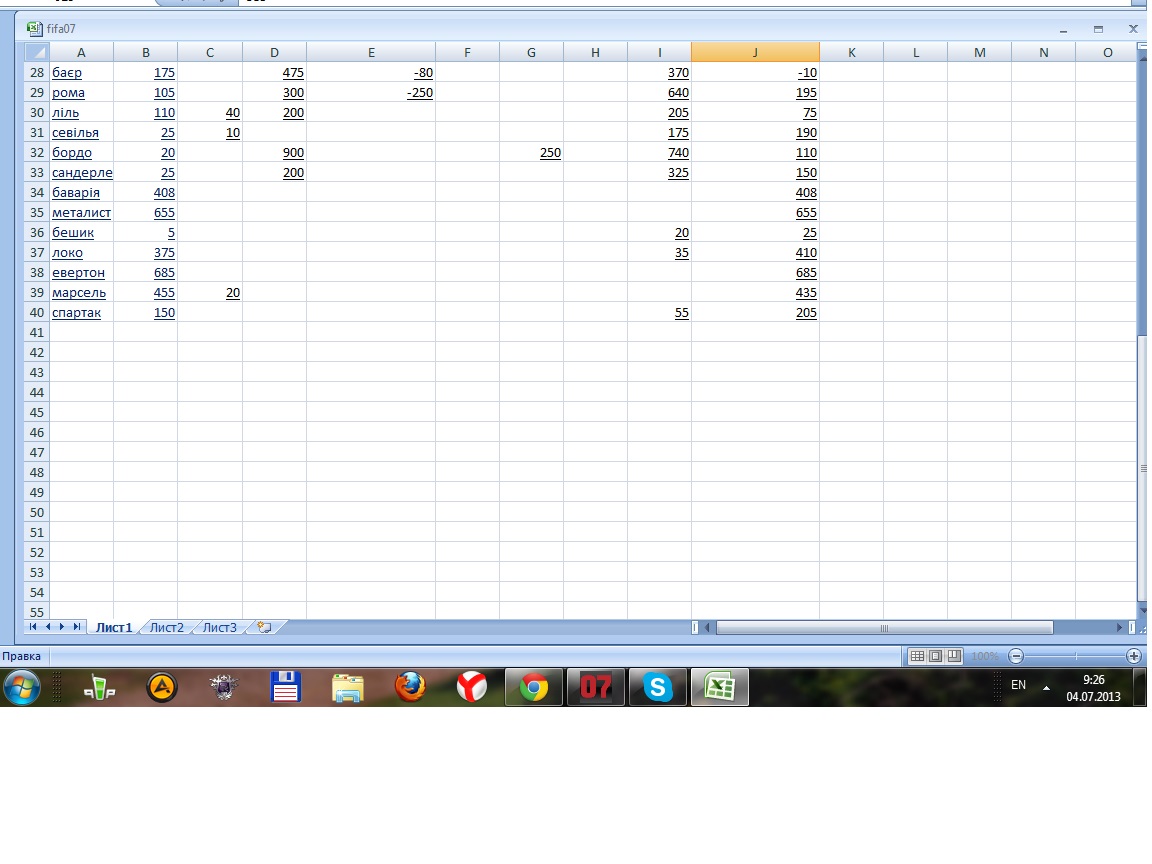The width and height of the screenshot is (1152, 864).
Task: Select cell containing рома
Action: pos(82,93)
